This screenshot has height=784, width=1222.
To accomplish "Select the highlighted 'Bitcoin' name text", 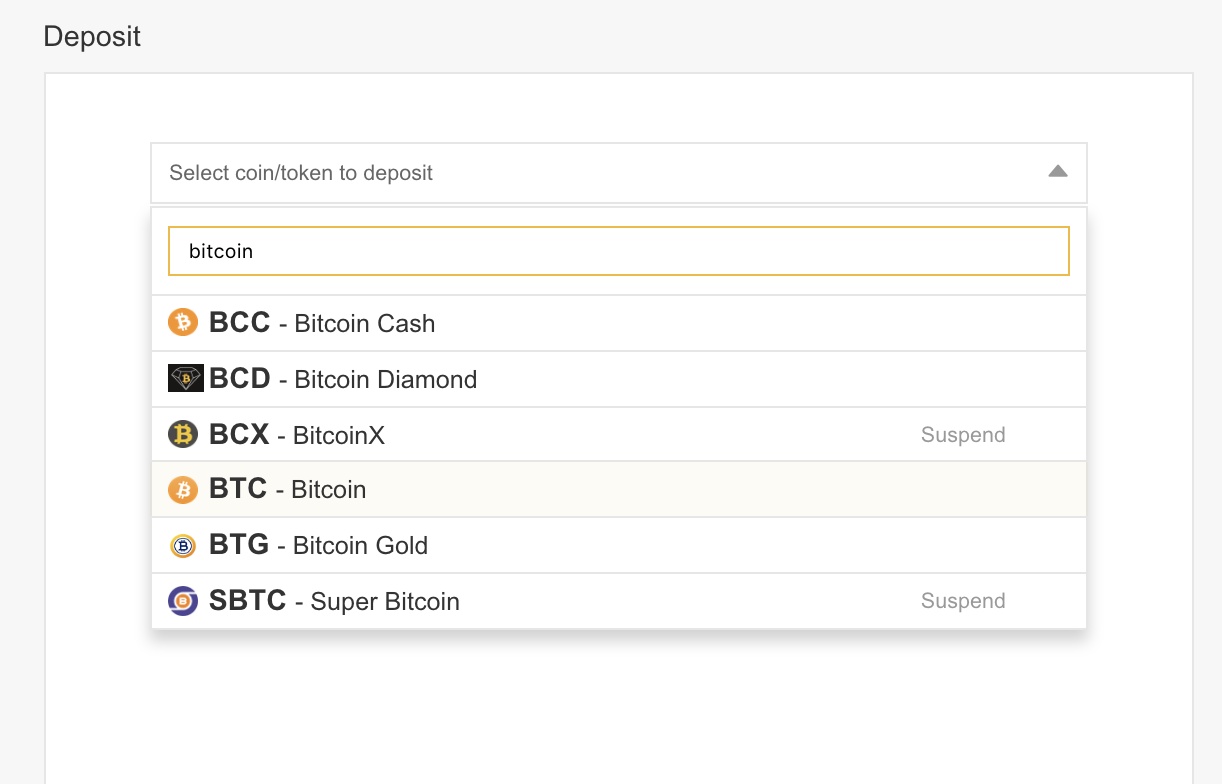I will 329,490.
